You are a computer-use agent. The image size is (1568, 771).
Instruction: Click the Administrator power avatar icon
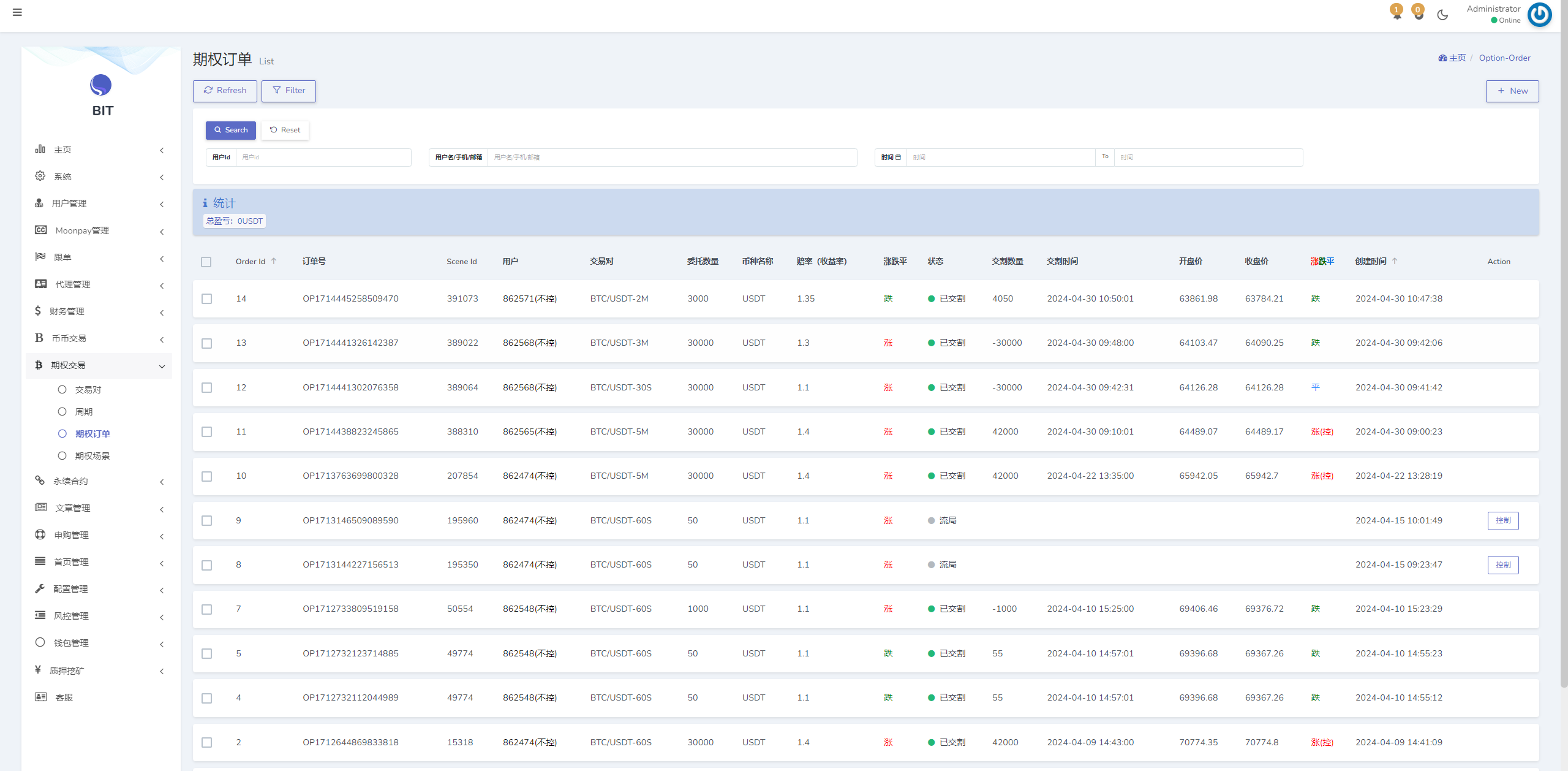click(x=1539, y=15)
